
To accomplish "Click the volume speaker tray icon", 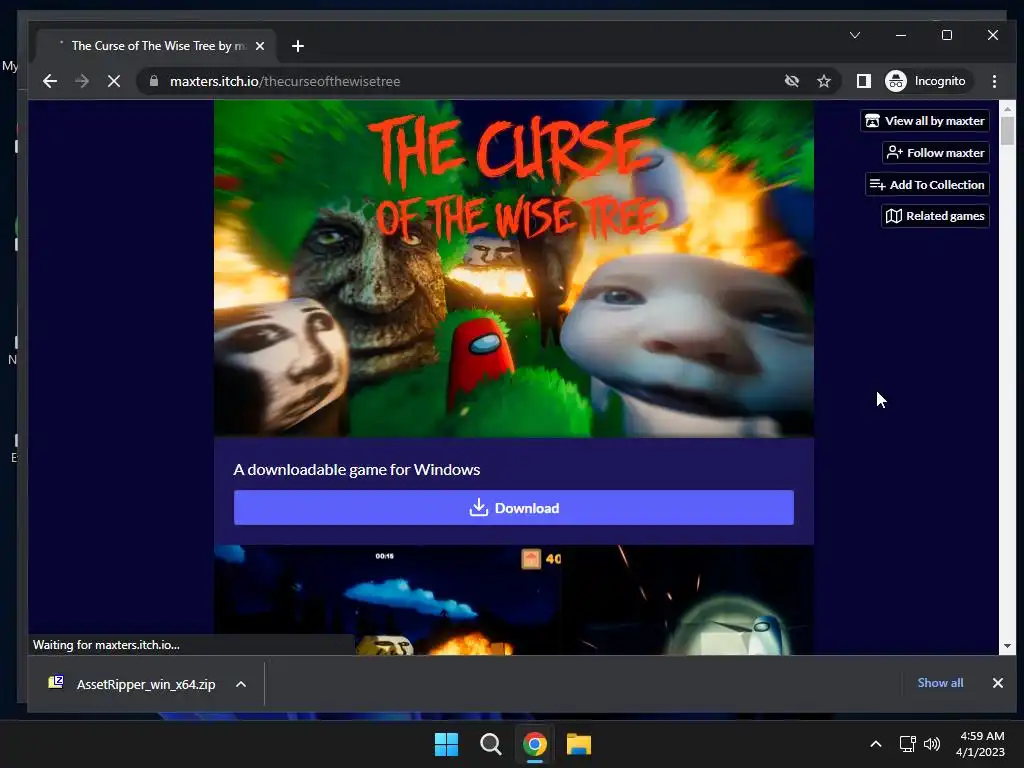I will (932, 744).
